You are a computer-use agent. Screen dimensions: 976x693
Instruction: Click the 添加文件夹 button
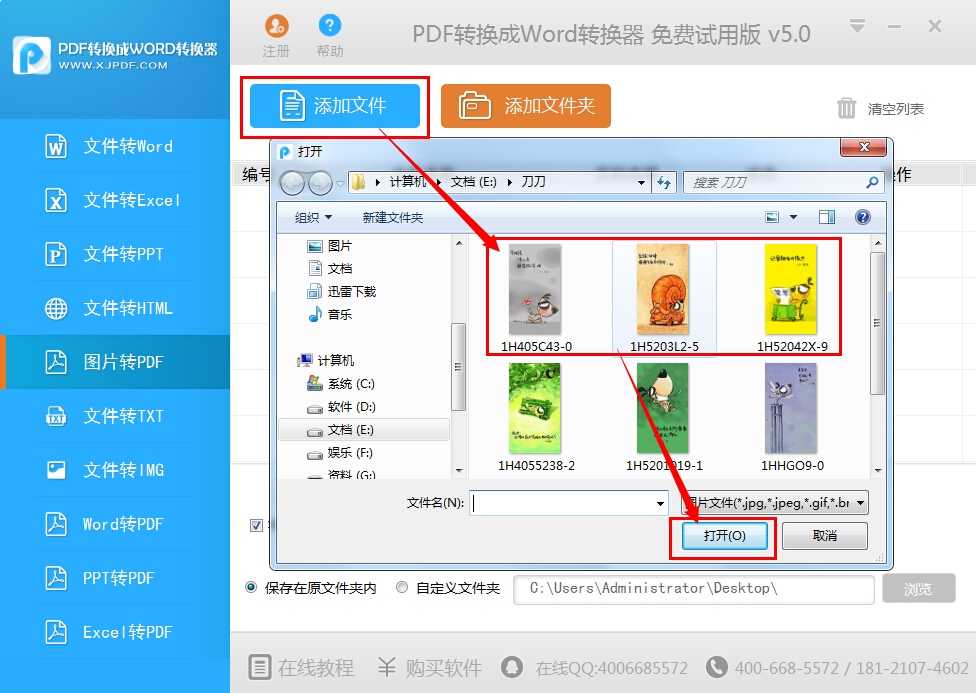tap(526, 106)
